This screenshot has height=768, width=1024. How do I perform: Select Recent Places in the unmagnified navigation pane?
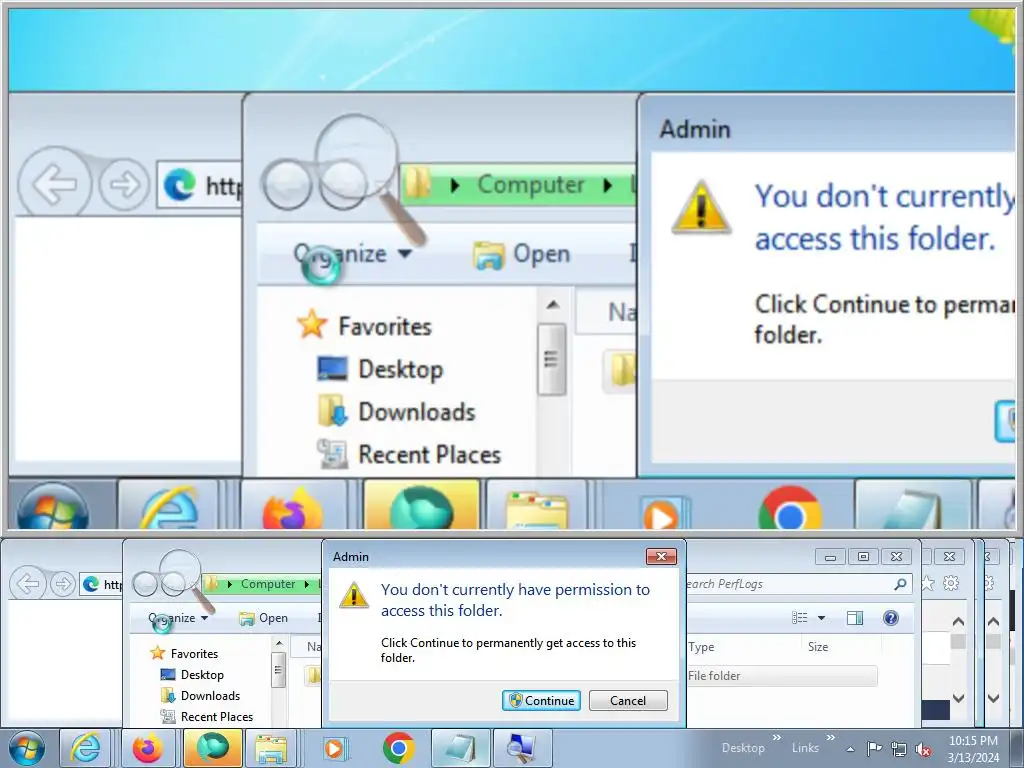(x=207, y=716)
